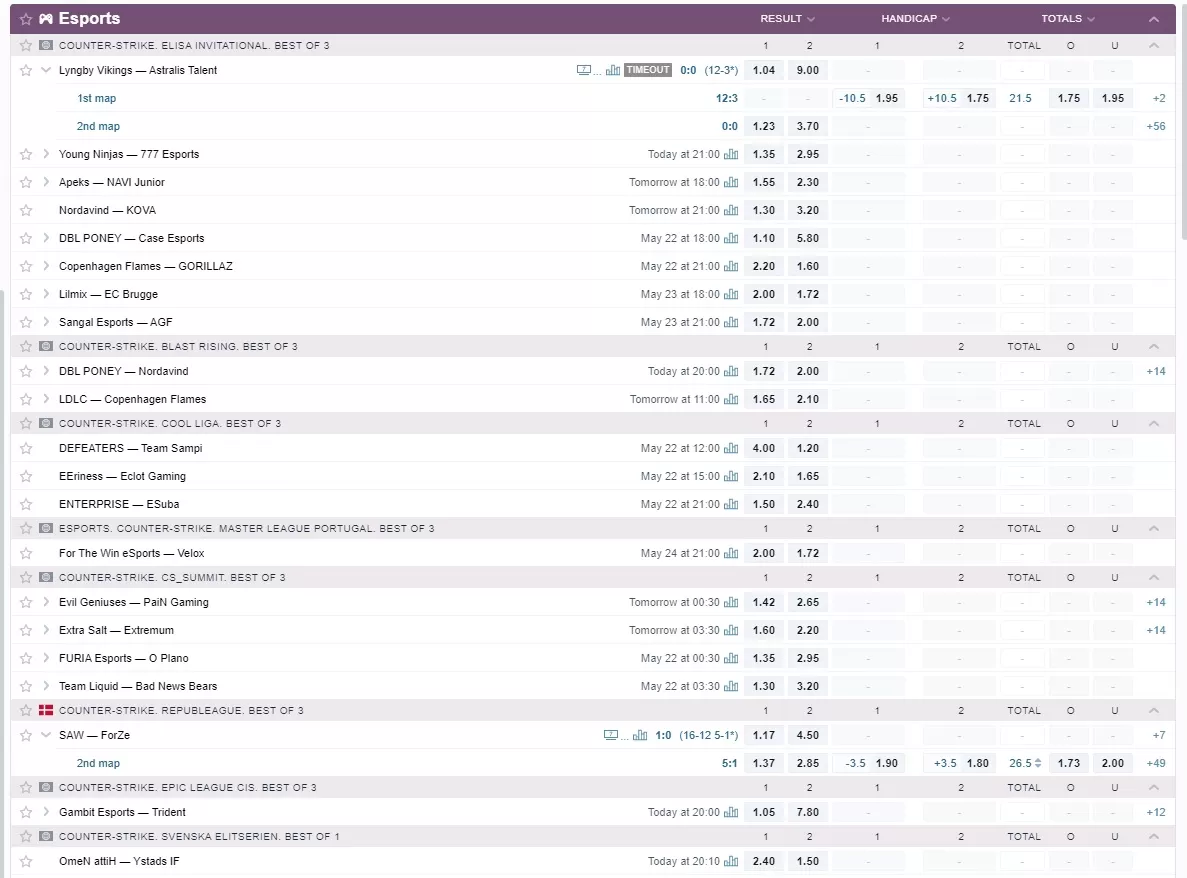Select 7.80 odds for Trident
1187x878 pixels.
808,812
